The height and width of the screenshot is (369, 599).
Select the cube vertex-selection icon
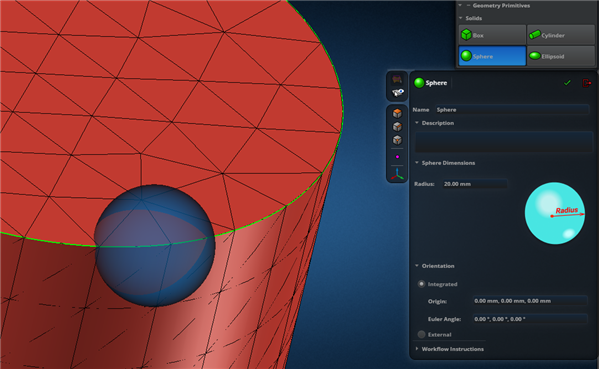tap(397, 139)
